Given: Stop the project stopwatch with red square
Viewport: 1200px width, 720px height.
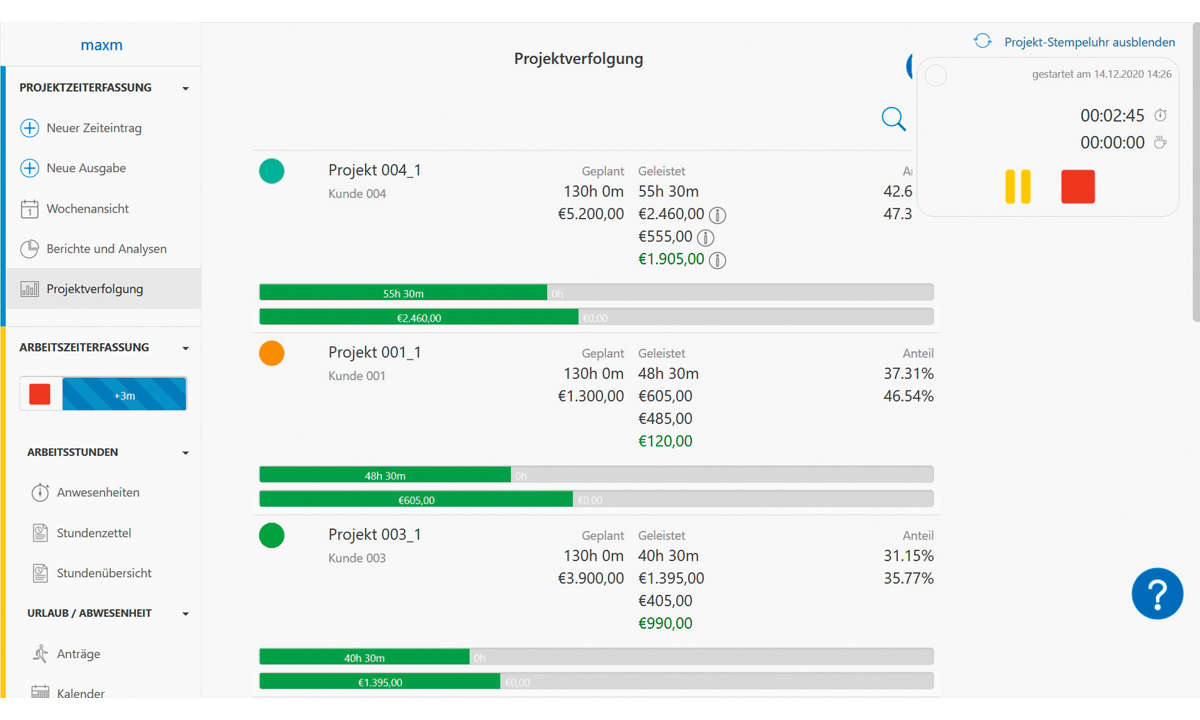Looking at the screenshot, I should [1078, 187].
